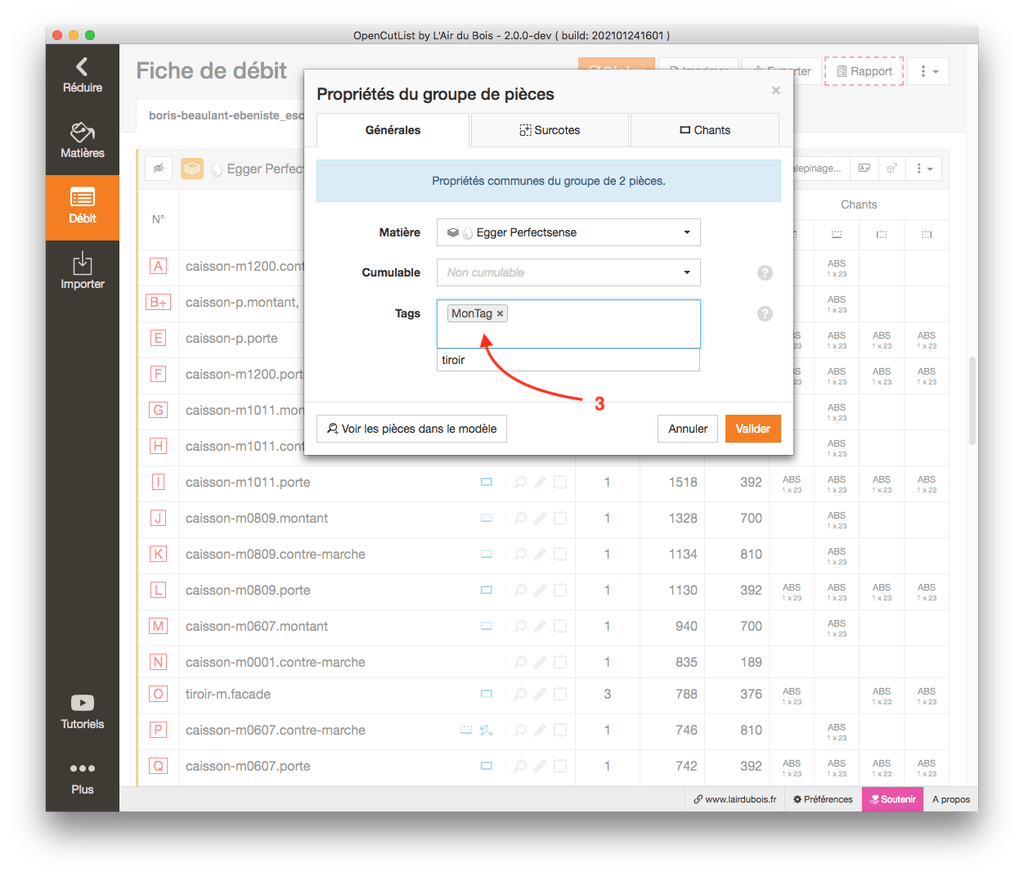The width and height of the screenshot is (1024, 877).
Task: Check the box for the tiroir-m.facade row
Action: (560, 694)
